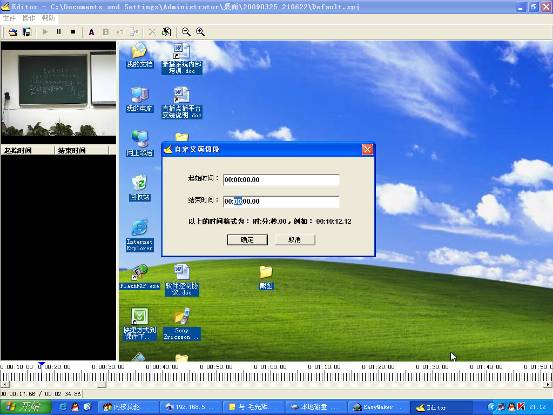The image size is (553, 415).
Task: Click show desktop quick launch icon
Action: (x=87, y=407)
